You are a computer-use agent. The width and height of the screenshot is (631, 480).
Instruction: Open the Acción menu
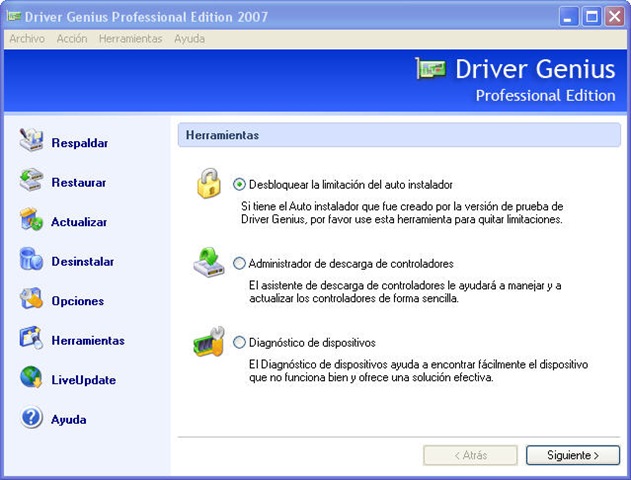tap(72, 39)
